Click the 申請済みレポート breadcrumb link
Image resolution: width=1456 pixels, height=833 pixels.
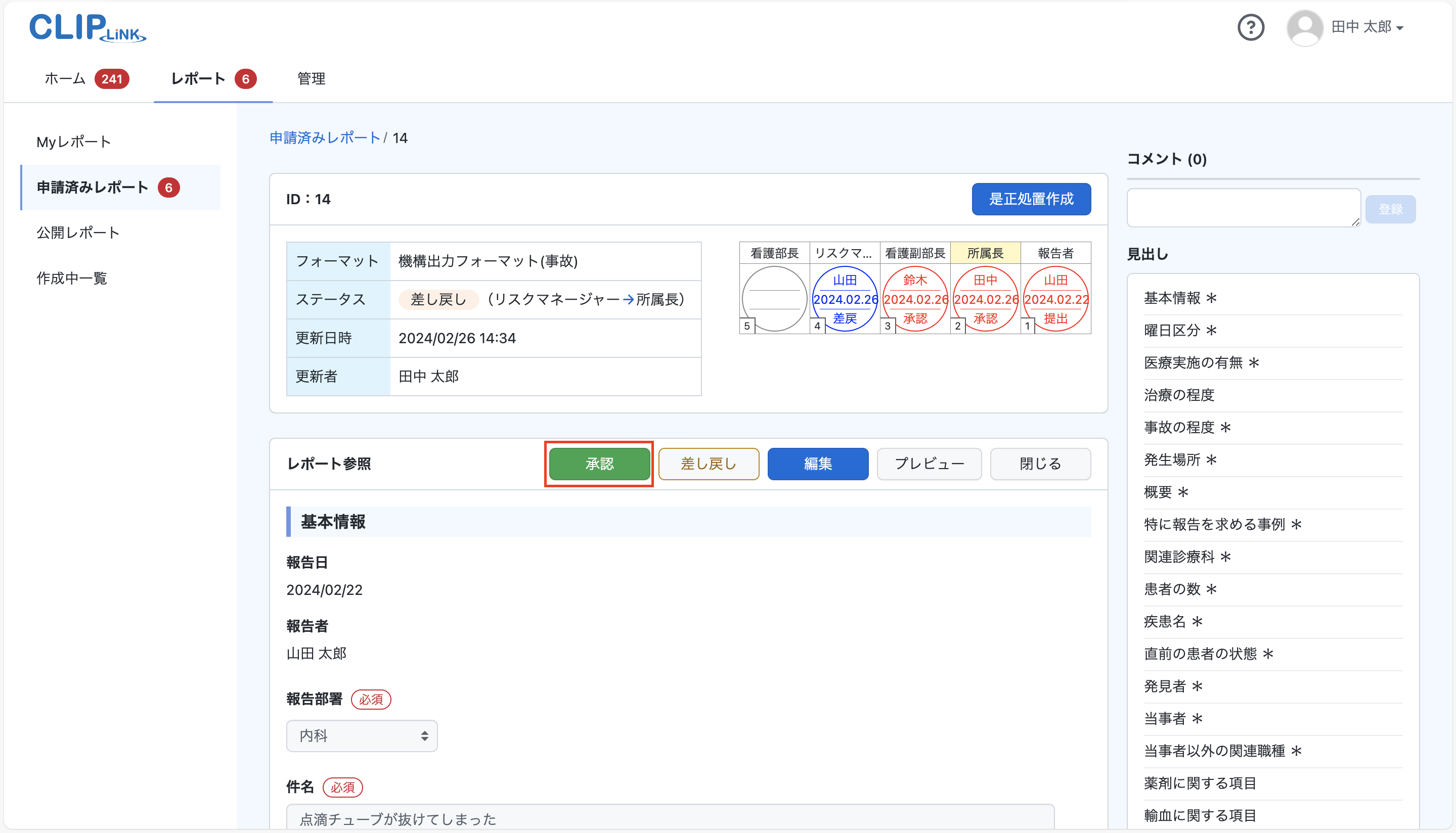(x=325, y=138)
